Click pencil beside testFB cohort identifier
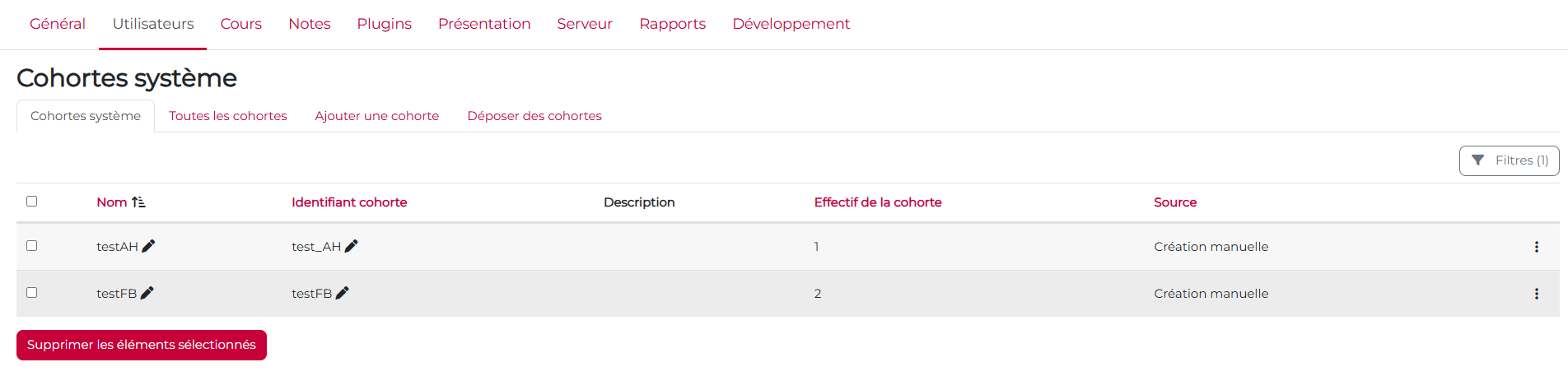The width and height of the screenshot is (1568, 390). pyautogui.click(x=342, y=293)
